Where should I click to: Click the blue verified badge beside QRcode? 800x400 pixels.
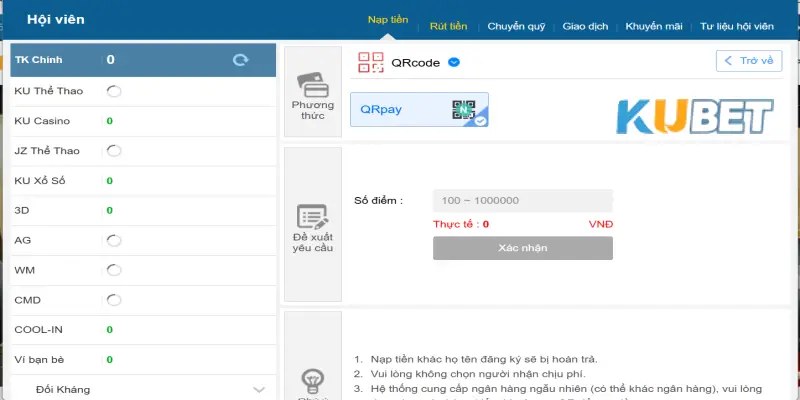(x=454, y=62)
